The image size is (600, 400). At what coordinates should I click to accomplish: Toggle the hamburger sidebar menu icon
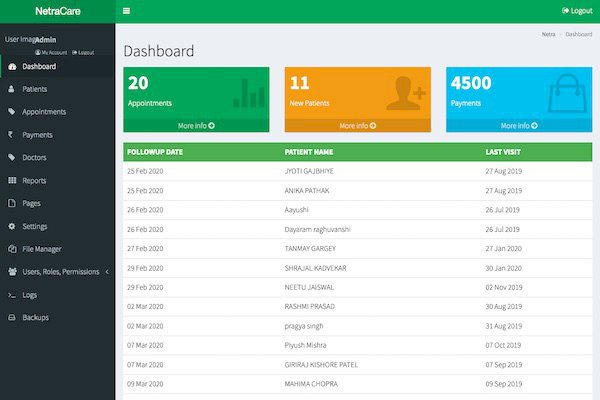pyautogui.click(x=126, y=11)
